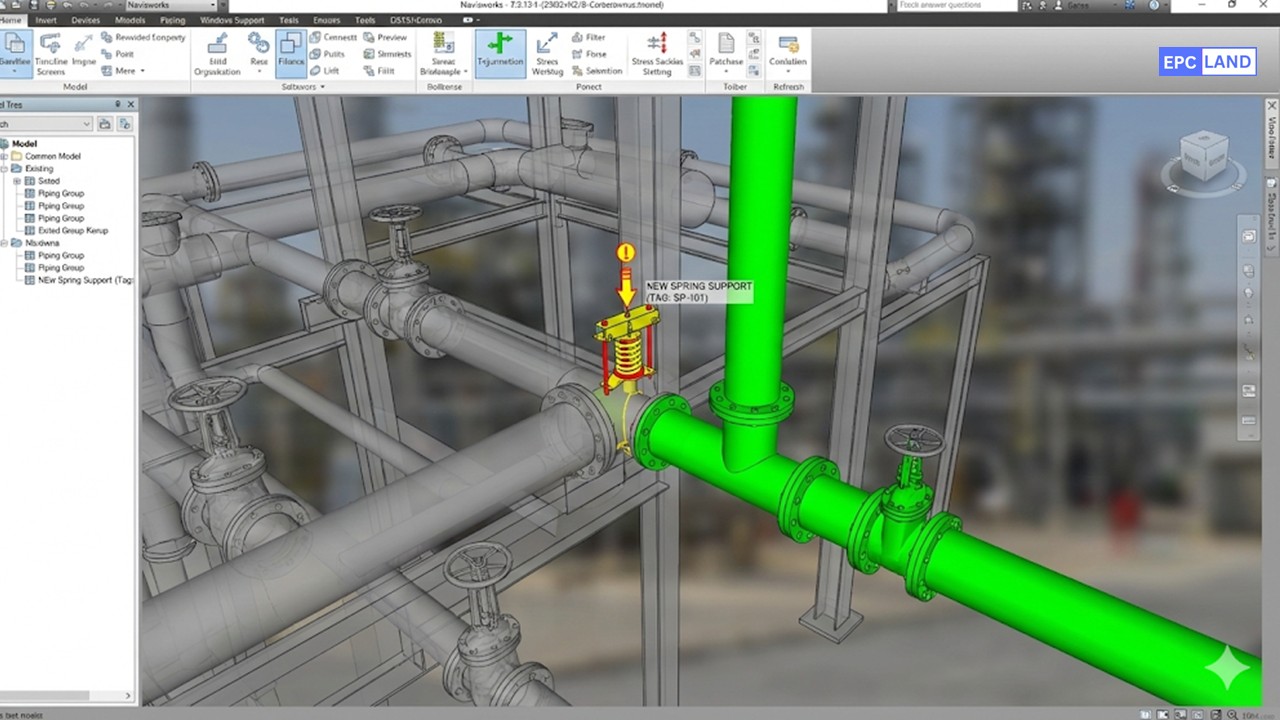The width and height of the screenshot is (1280, 720).
Task: Open the search dropdown in Model Tree
Action: pos(86,124)
